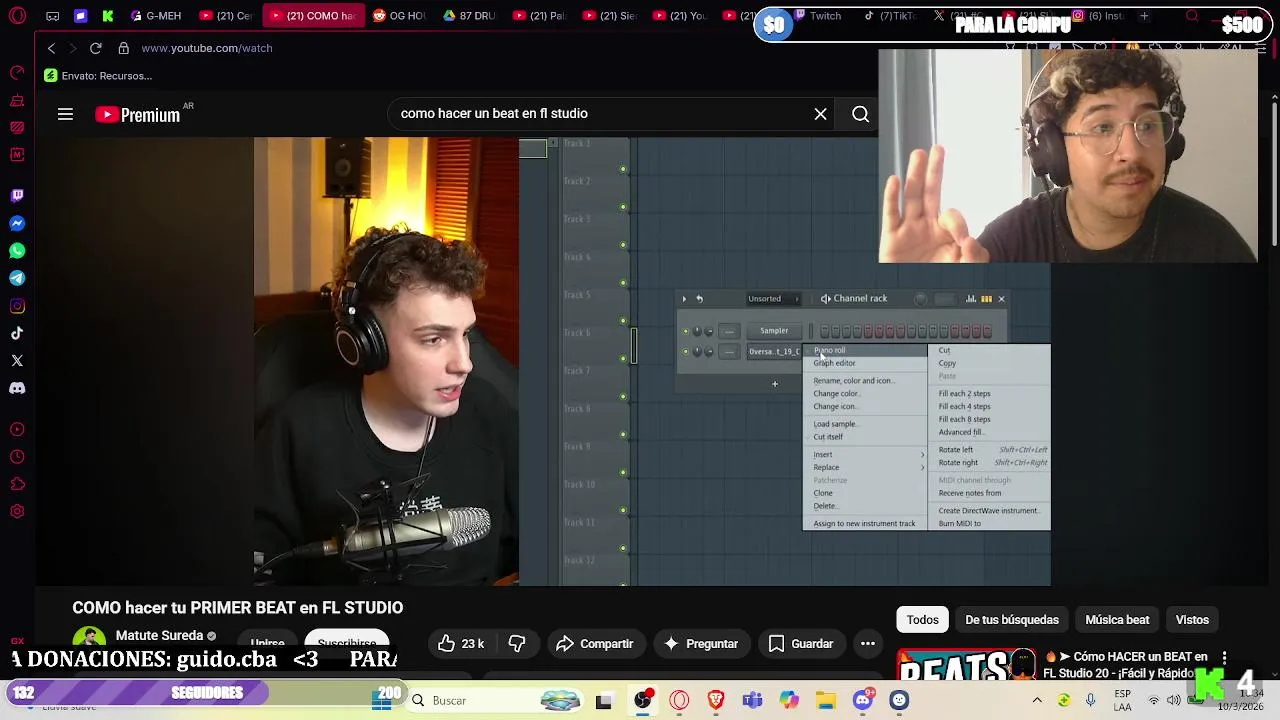Toggle the Track 10 mute dot
This screenshot has width=1280, height=720.
click(x=623, y=510)
